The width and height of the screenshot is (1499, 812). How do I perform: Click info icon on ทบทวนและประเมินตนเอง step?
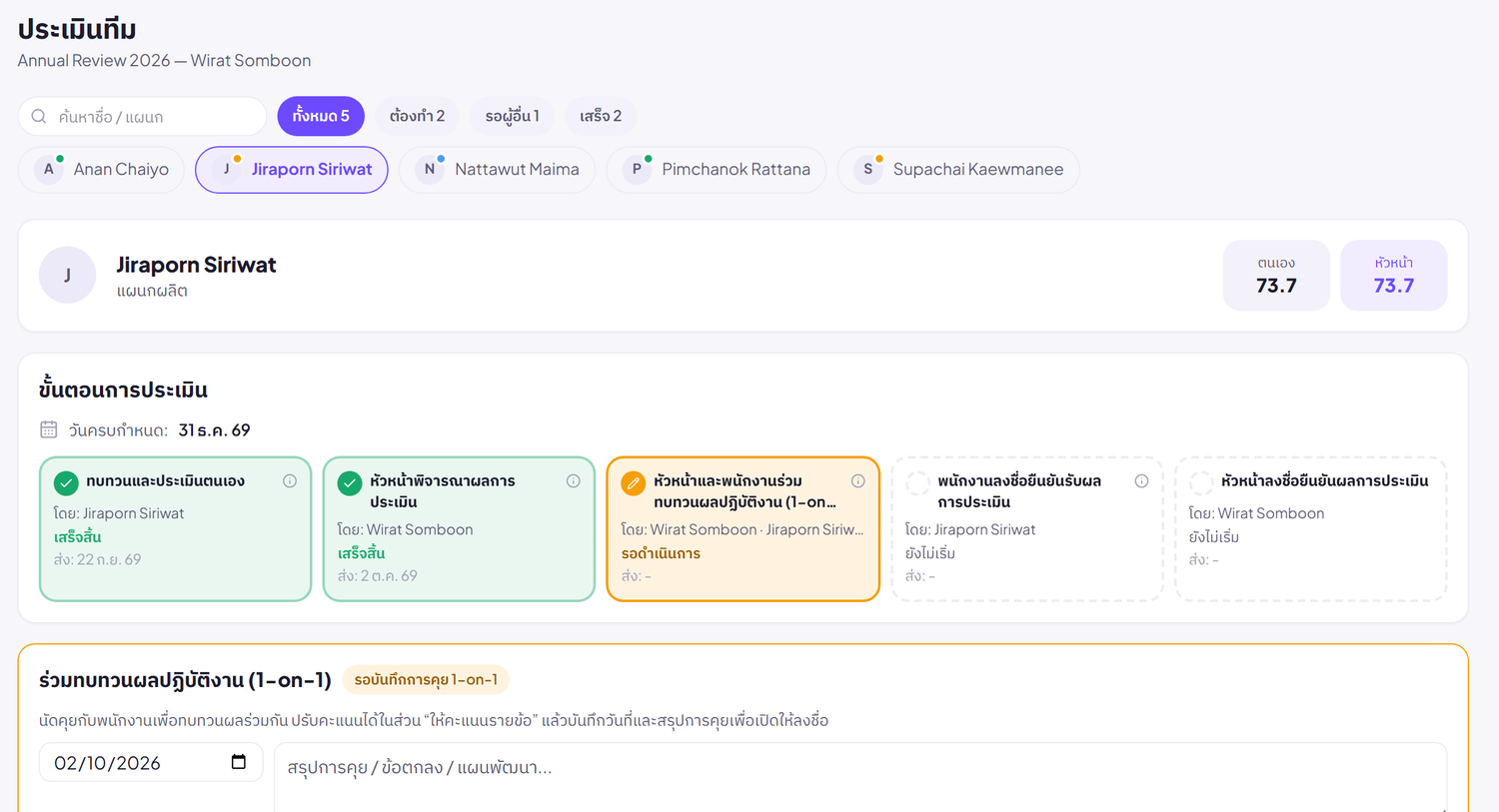pyautogui.click(x=290, y=480)
